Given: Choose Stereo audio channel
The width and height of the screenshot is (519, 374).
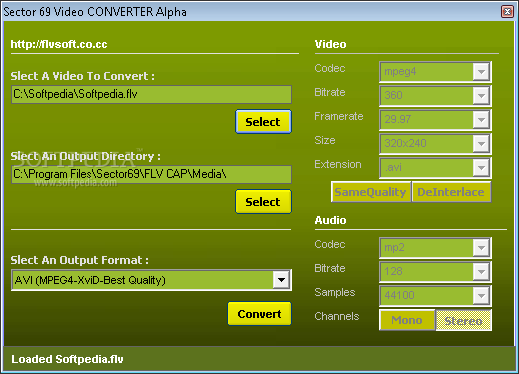Looking at the screenshot, I should [x=463, y=320].
